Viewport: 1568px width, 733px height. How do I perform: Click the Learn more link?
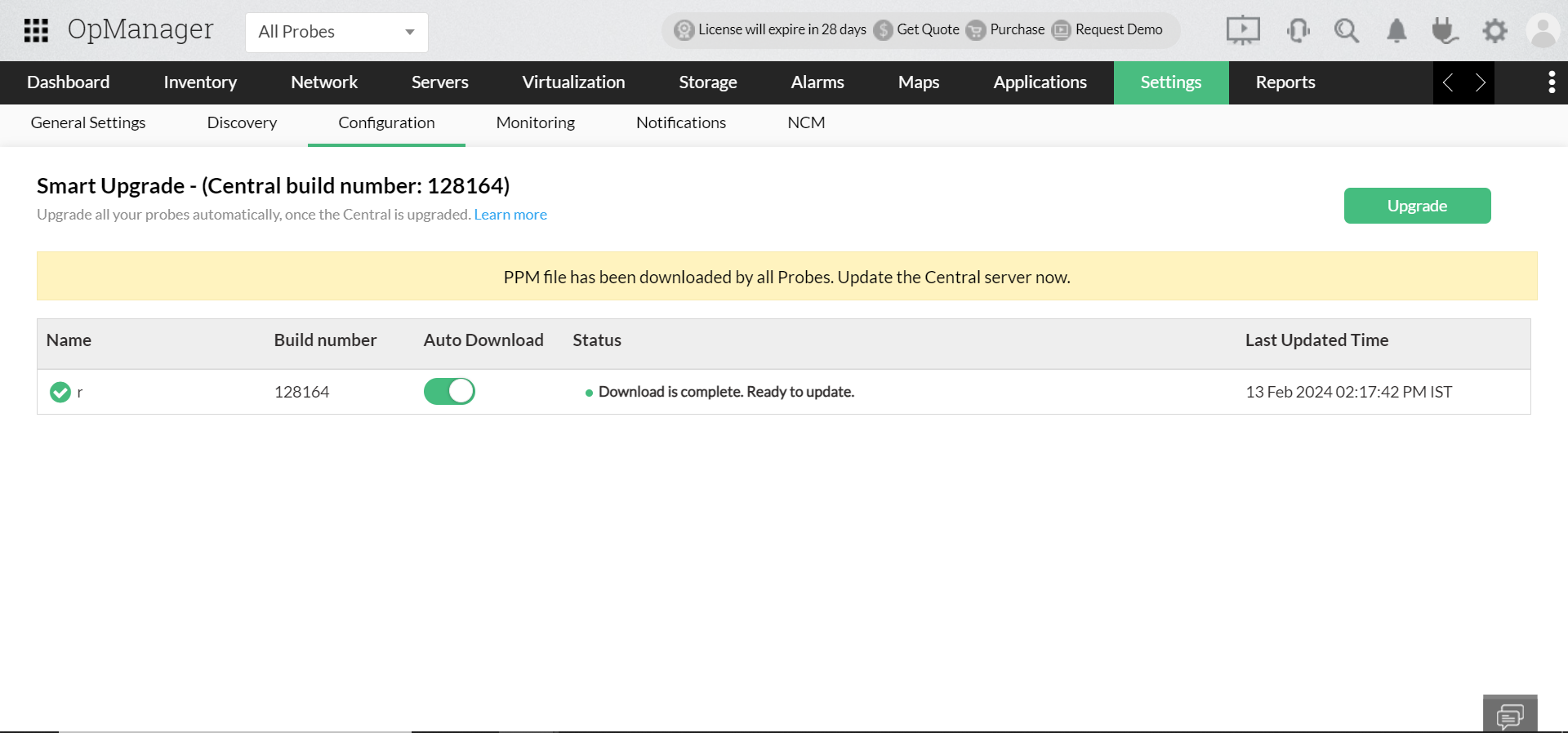click(x=510, y=215)
